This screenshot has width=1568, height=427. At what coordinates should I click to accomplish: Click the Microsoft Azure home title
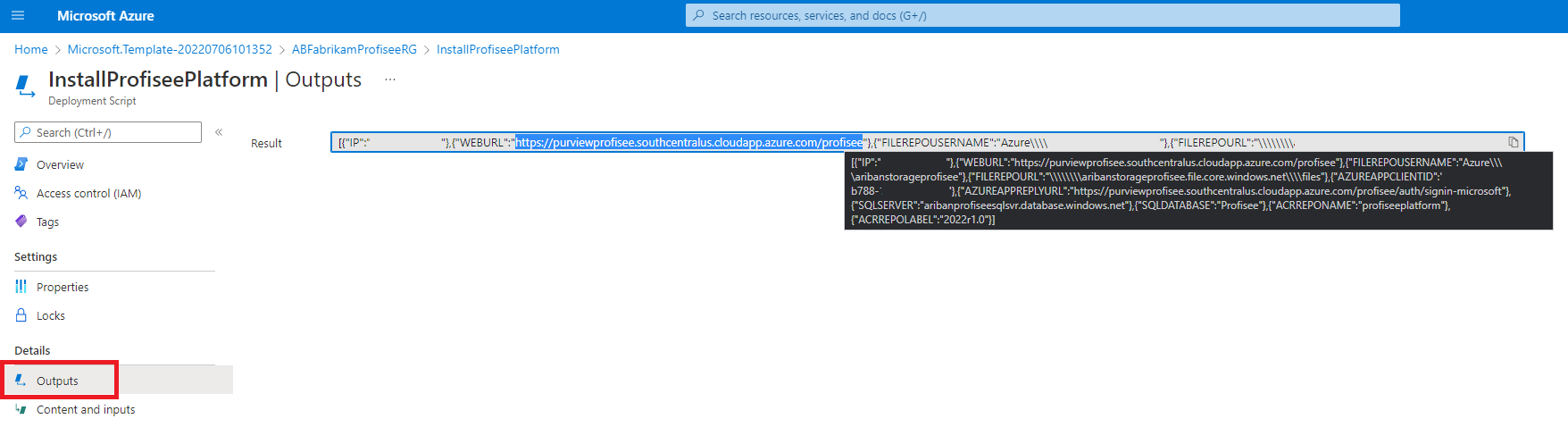(x=105, y=16)
